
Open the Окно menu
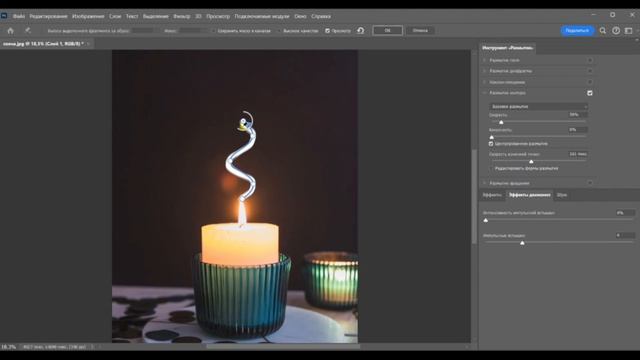click(300, 16)
